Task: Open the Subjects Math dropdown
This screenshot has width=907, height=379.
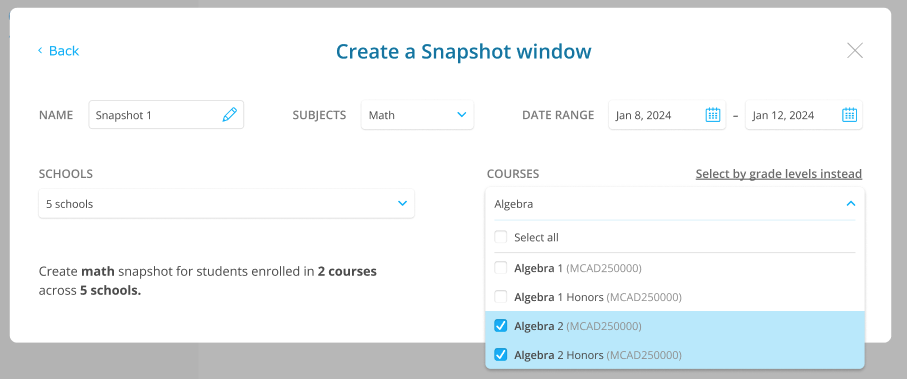Action: click(417, 115)
